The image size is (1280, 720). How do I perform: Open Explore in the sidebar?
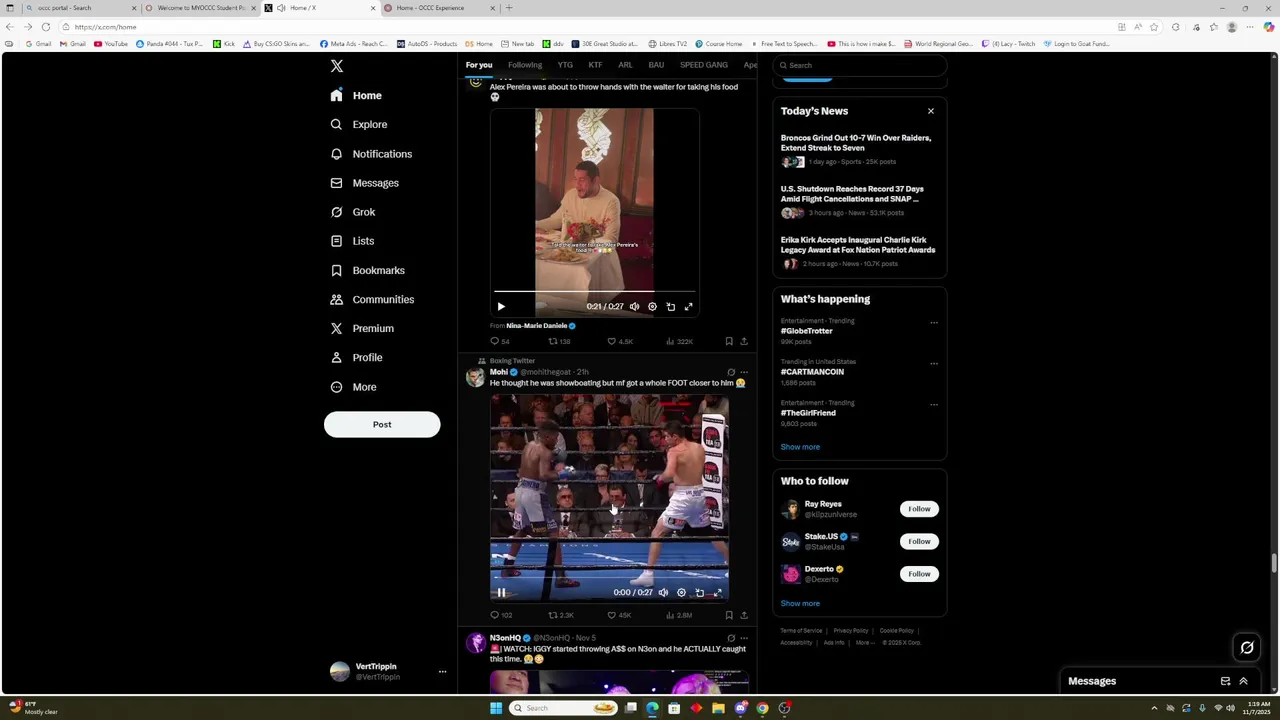(x=359, y=125)
